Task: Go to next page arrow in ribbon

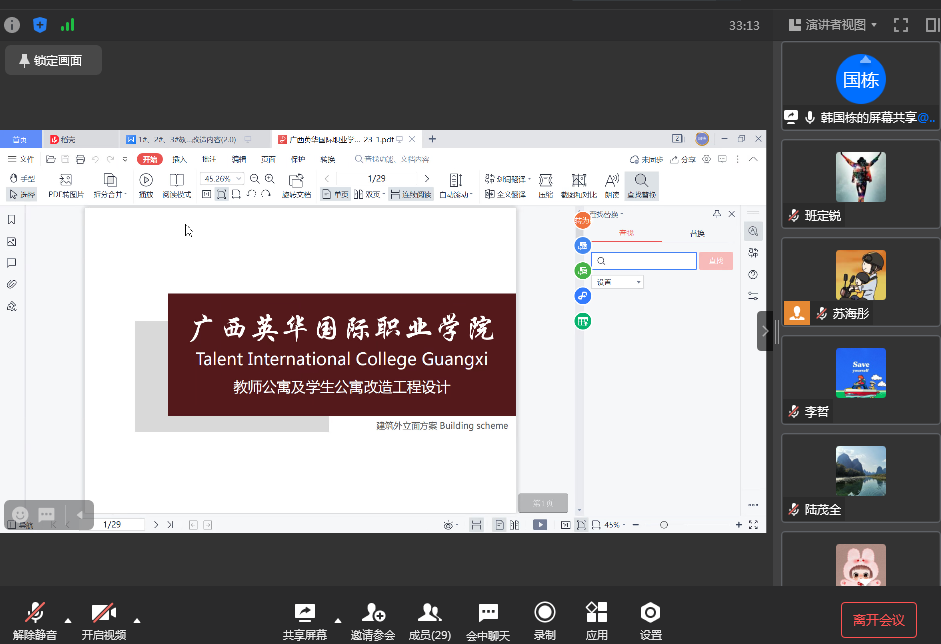Action: coord(427,178)
